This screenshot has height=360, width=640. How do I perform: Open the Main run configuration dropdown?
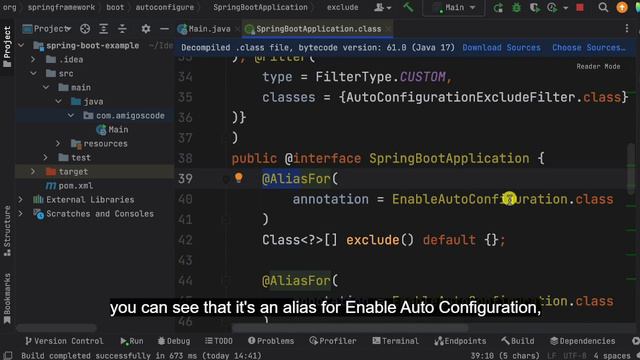coord(455,7)
